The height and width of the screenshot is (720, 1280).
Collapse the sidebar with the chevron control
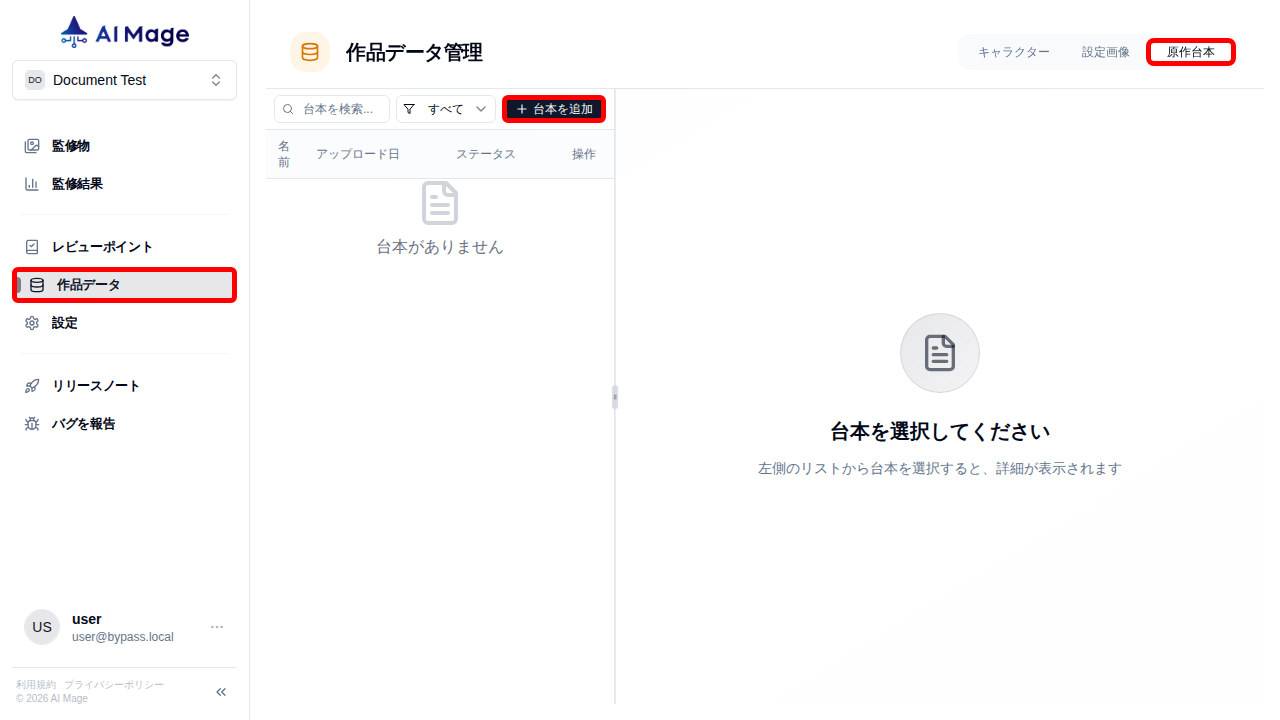click(x=220, y=691)
